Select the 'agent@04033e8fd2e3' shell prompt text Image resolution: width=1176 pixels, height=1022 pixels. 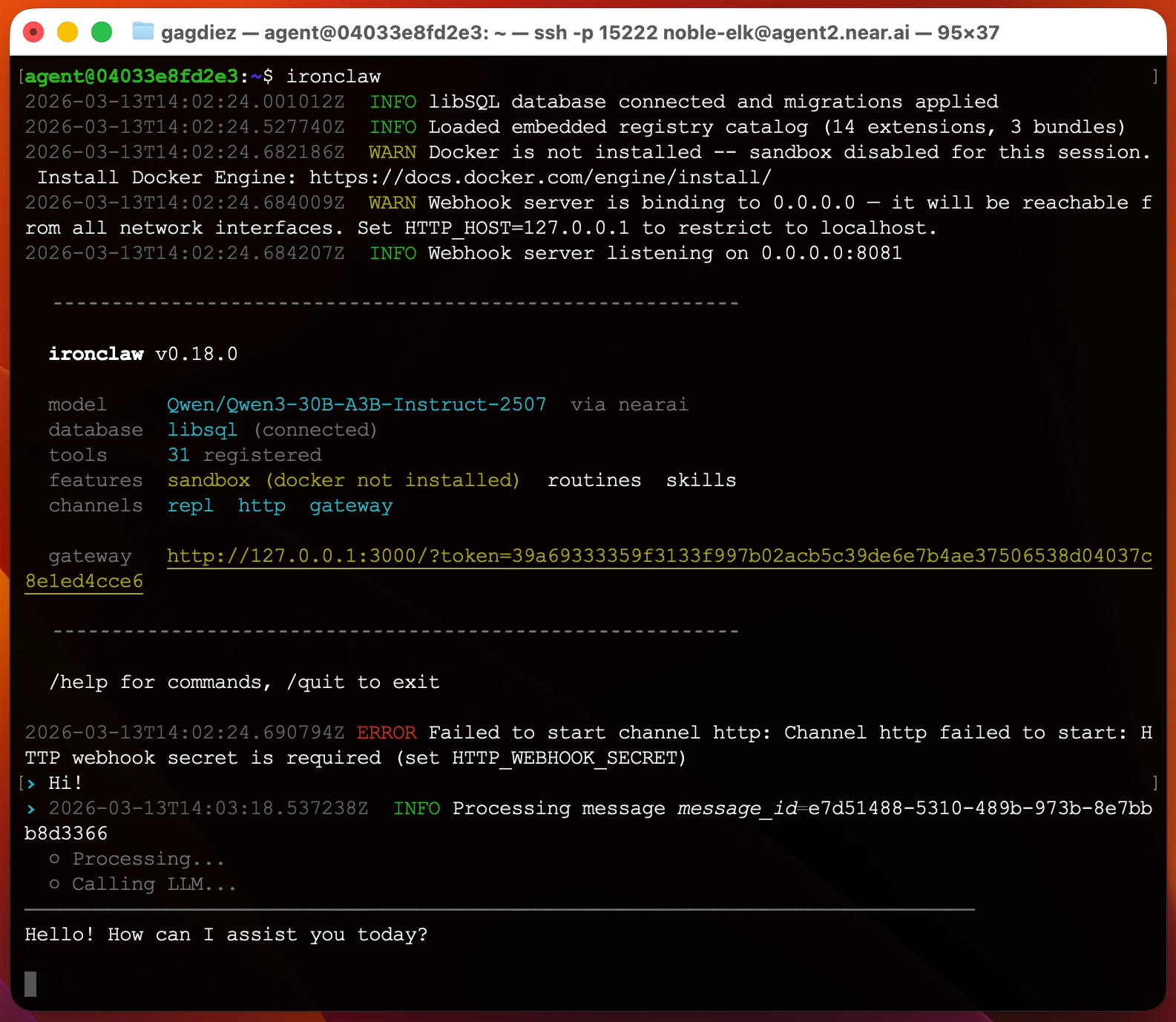click(131, 76)
